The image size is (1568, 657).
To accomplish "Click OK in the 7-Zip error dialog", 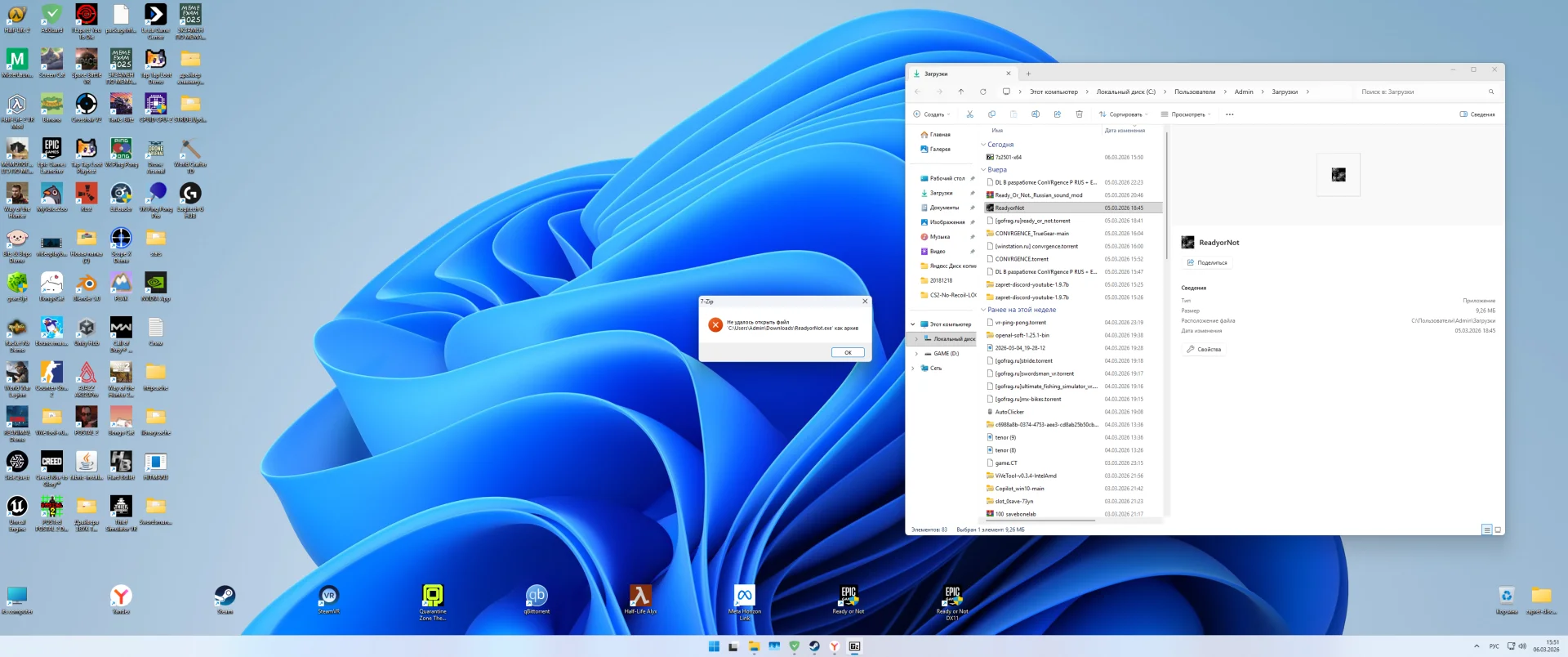I will 848,352.
